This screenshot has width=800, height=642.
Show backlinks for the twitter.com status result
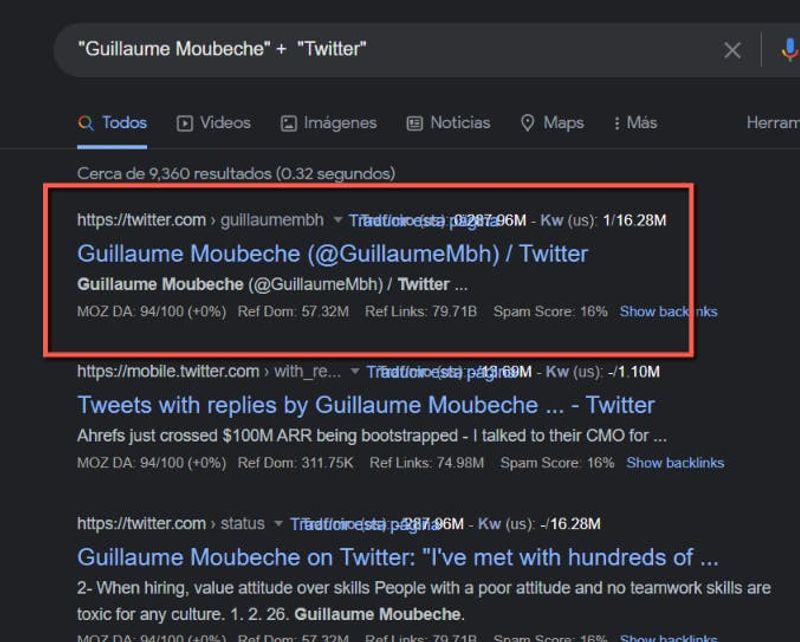pos(668,638)
